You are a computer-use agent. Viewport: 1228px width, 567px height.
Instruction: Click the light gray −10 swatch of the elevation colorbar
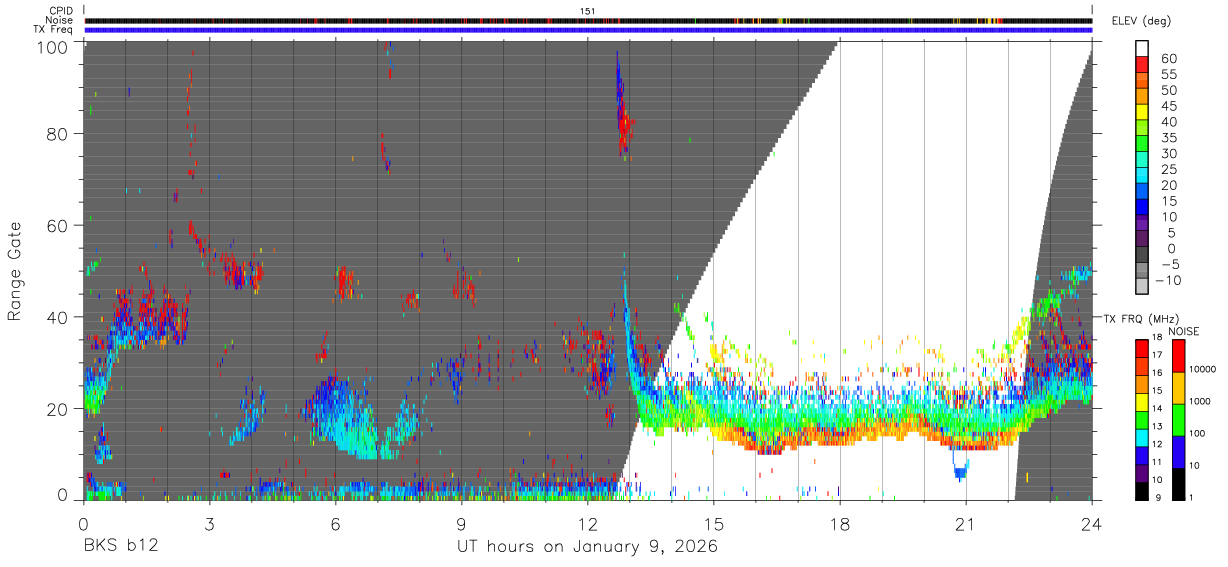tap(1143, 287)
